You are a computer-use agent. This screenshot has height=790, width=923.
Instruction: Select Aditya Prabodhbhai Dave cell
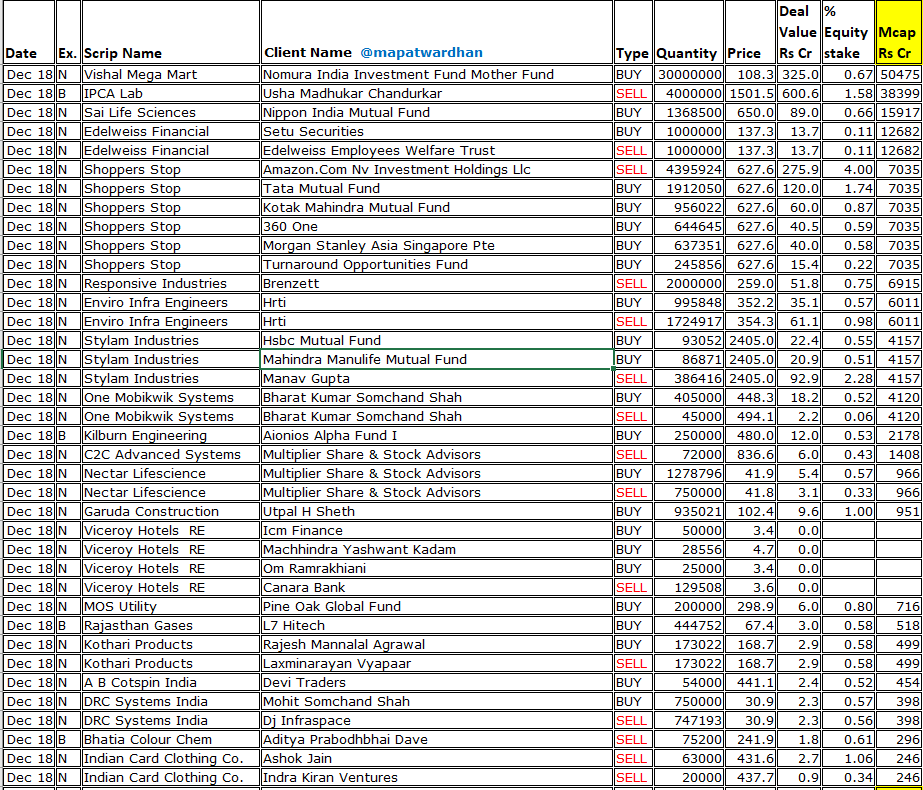437,740
